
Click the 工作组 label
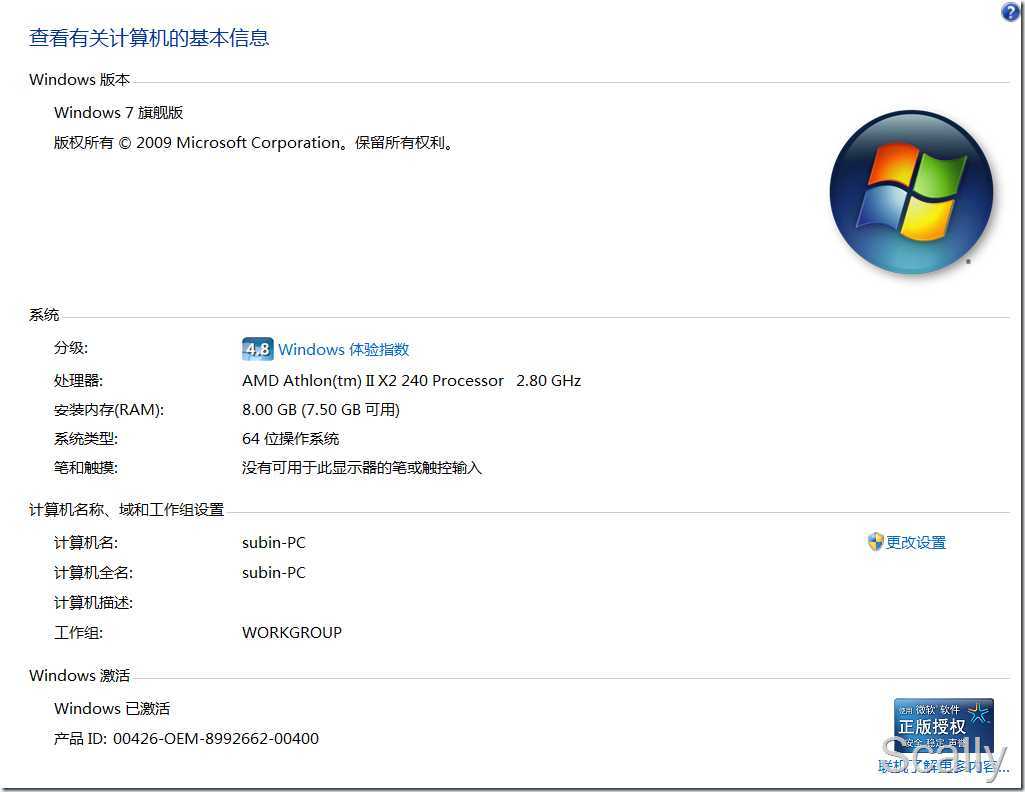pyautogui.click(x=78, y=633)
